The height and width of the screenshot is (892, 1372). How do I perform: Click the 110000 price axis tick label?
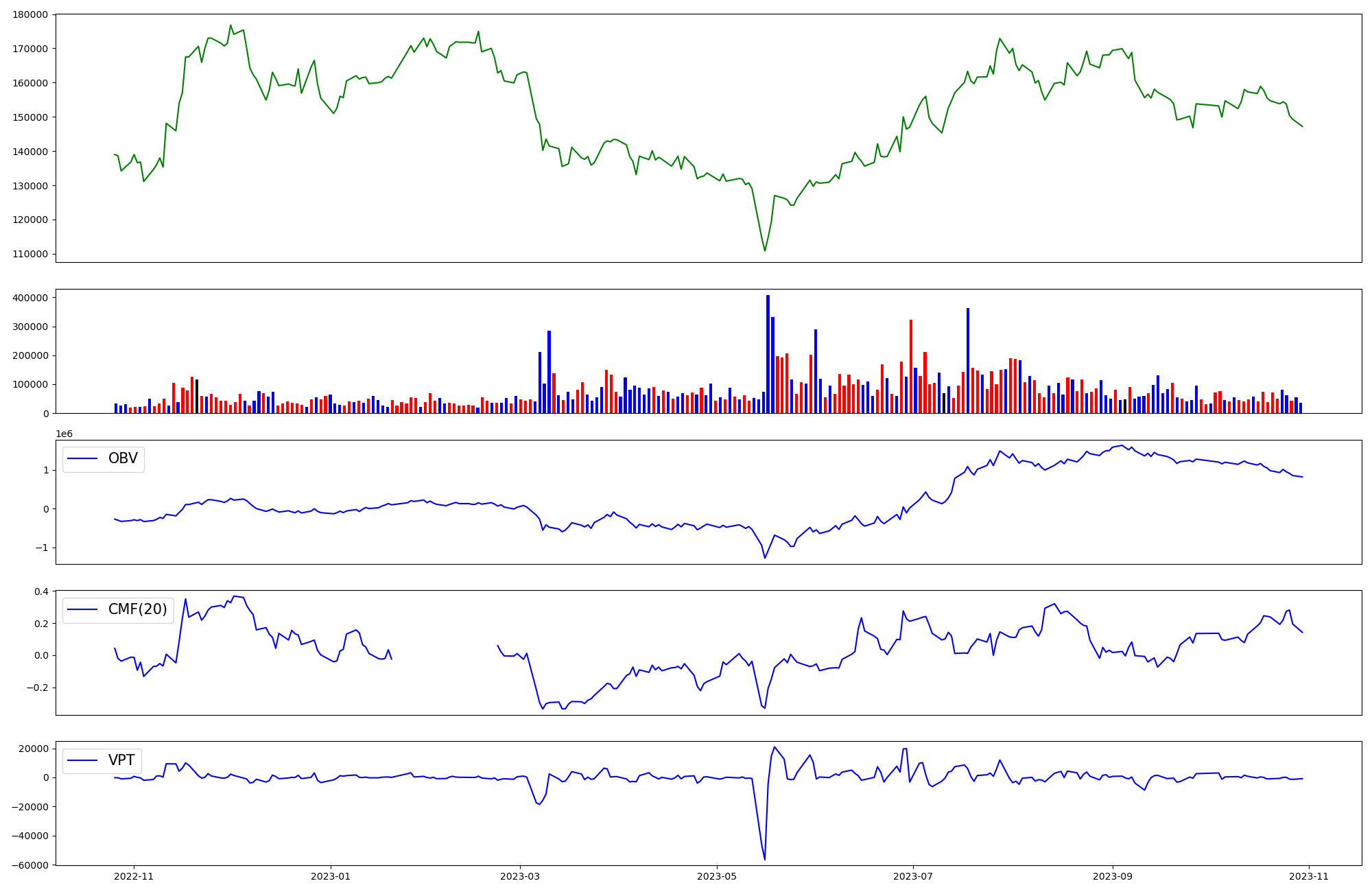tap(30, 254)
